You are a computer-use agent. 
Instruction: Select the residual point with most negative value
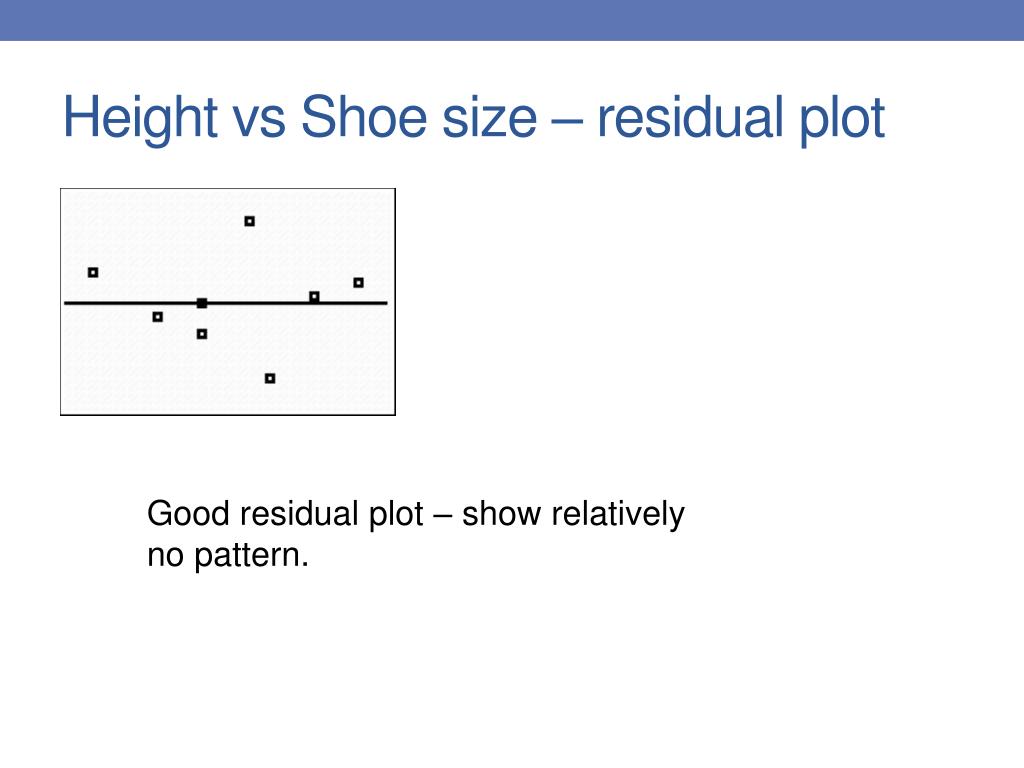pos(270,378)
